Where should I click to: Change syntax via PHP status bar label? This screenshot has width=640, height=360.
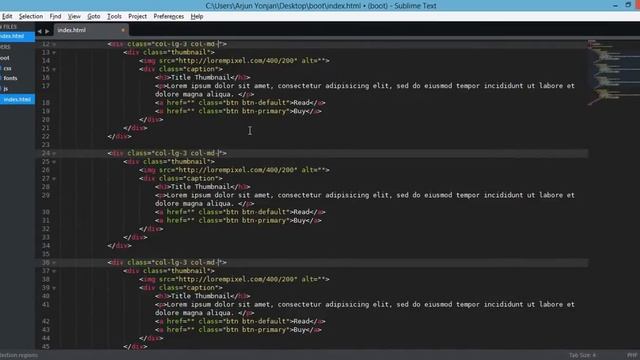[x=632, y=355]
